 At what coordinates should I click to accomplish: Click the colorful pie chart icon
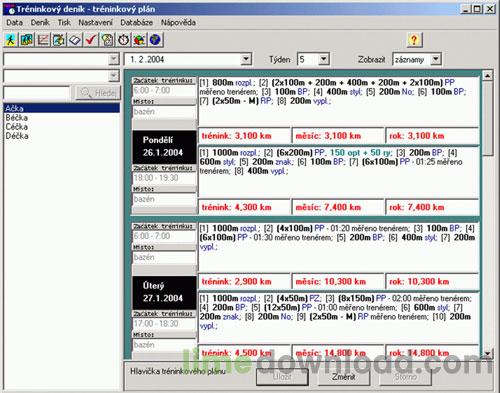click(139, 40)
